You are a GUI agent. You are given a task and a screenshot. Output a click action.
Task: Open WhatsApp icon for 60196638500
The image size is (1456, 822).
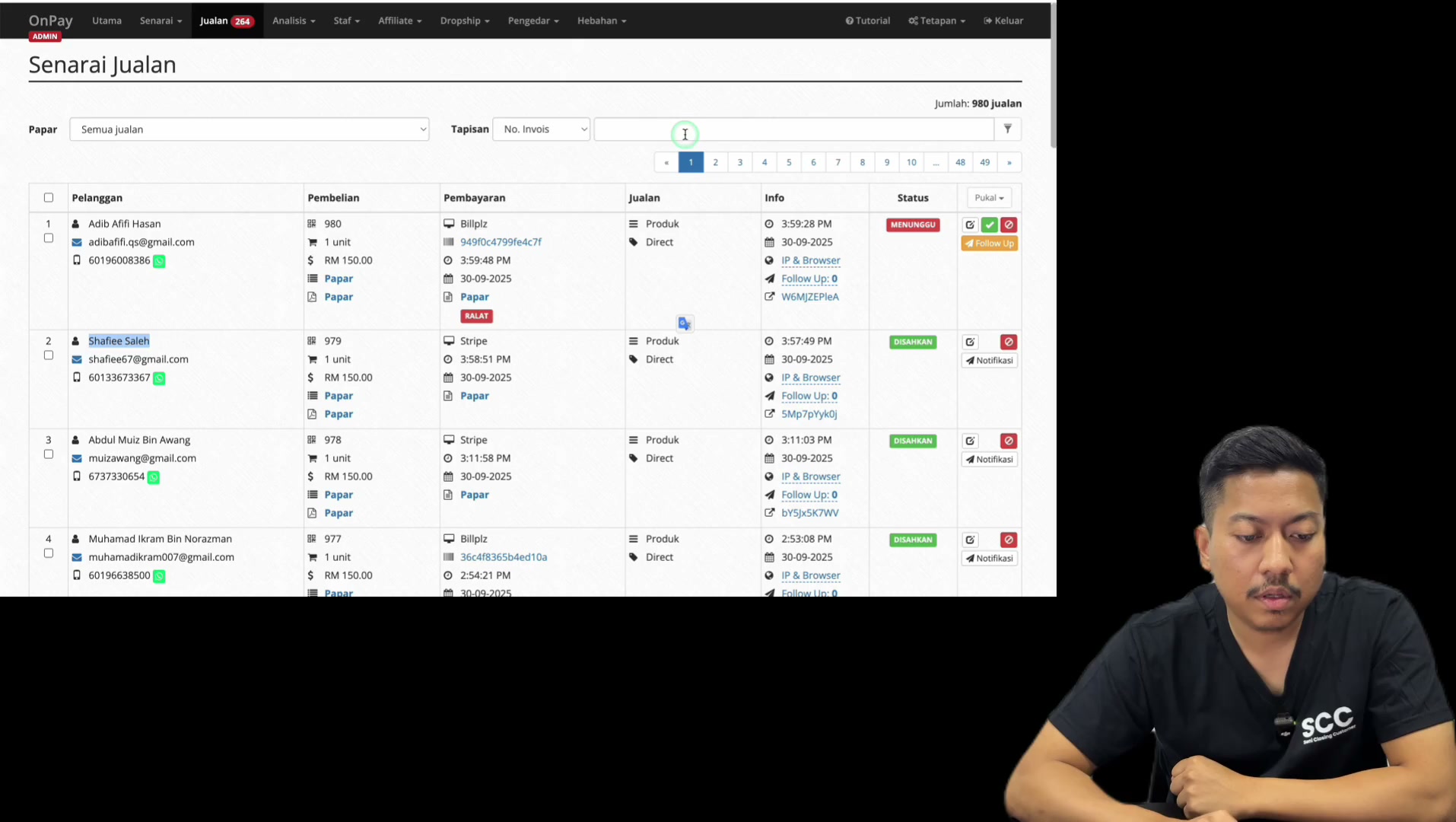point(159,576)
